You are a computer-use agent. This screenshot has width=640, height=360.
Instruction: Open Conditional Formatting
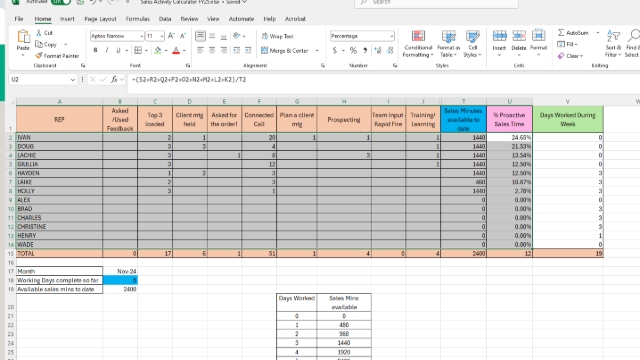pos(418,44)
